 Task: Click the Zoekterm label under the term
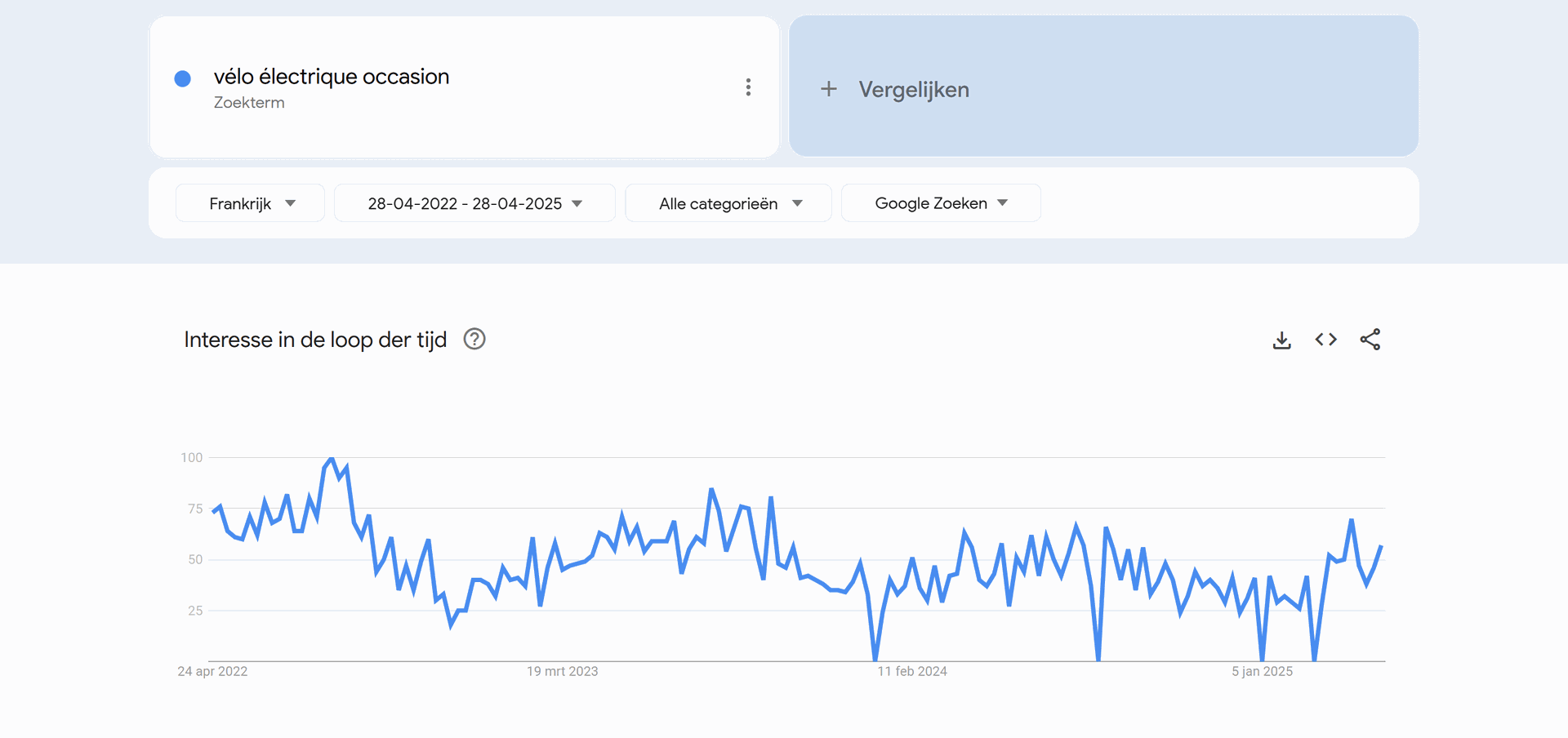click(x=249, y=103)
